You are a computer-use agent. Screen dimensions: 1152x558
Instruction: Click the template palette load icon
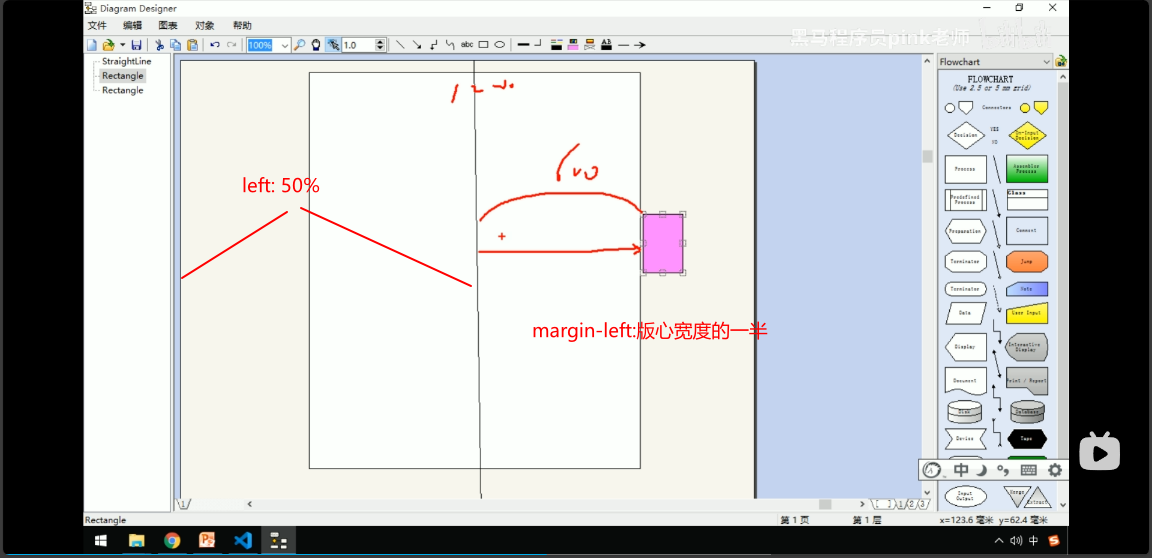tap(1061, 62)
